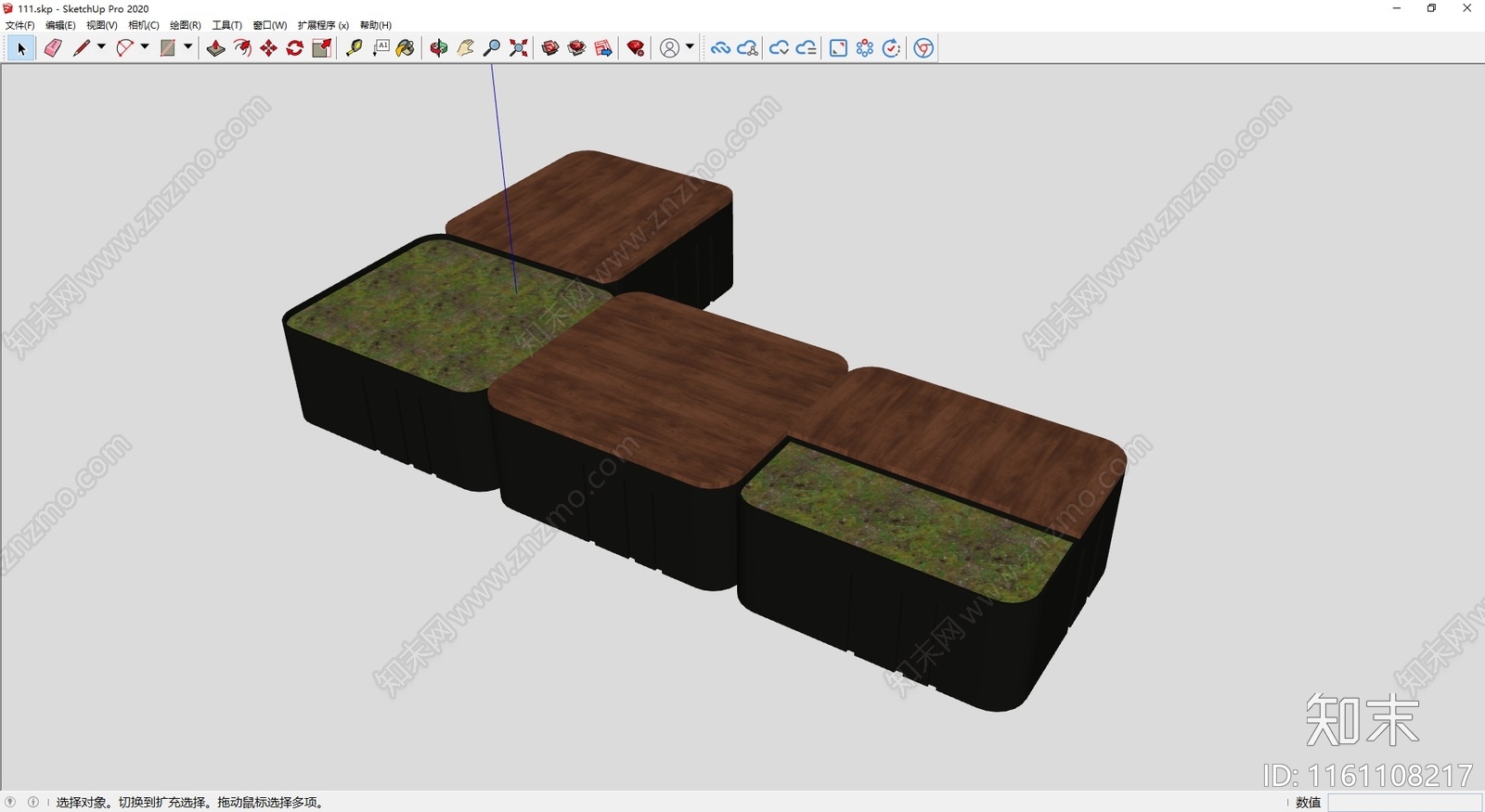Select the Select arrow tool
Image resolution: width=1485 pixels, height=812 pixels.
pos(21,48)
